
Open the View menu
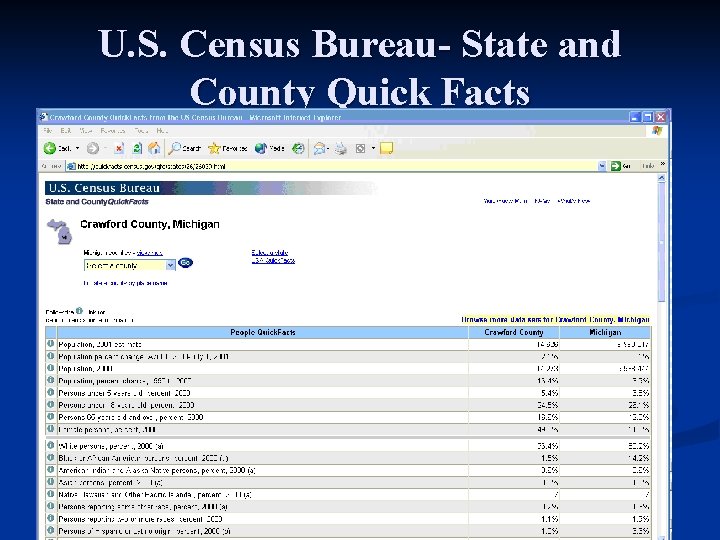(x=85, y=131)
